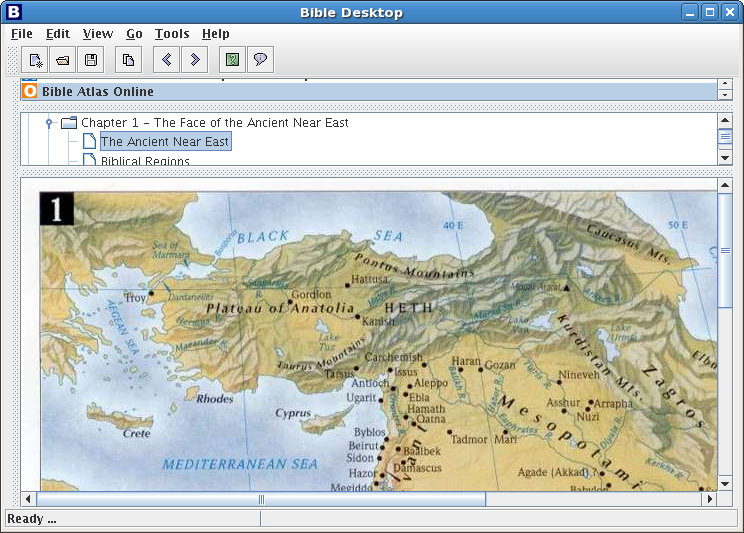Go back with the left arrow icon
This screenshot has width=744, height=533.
tap(167, 60)
